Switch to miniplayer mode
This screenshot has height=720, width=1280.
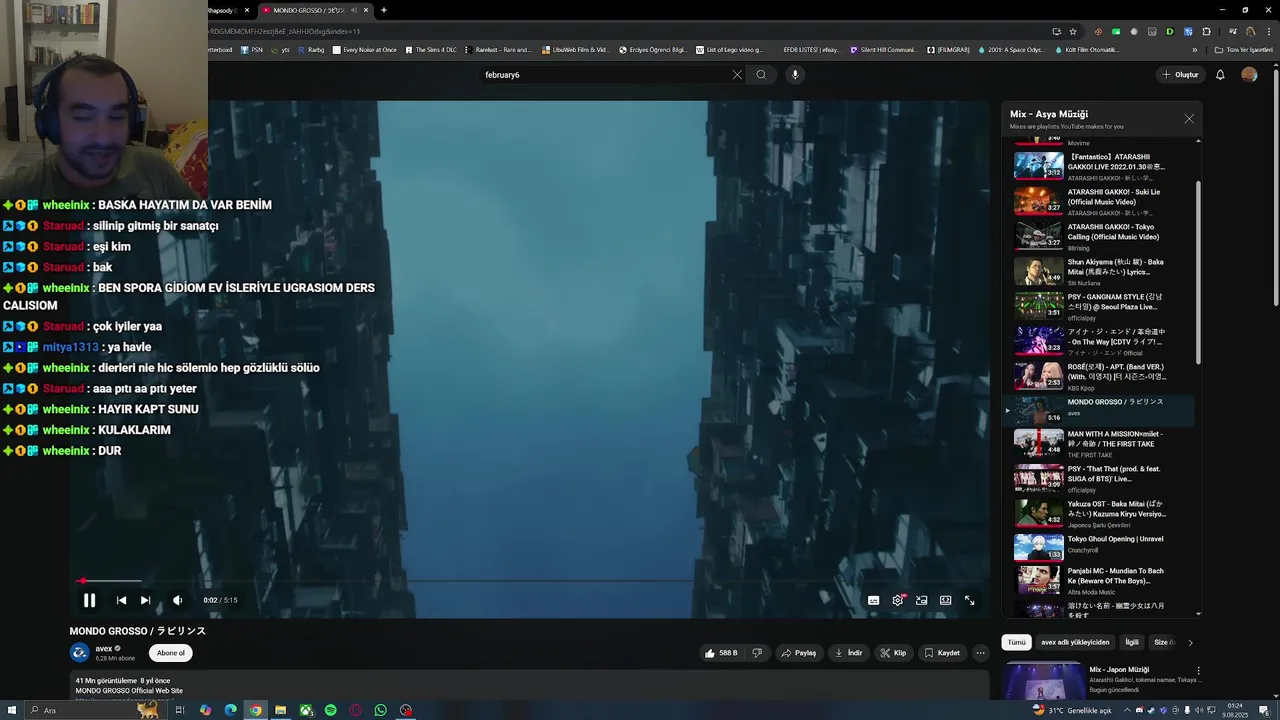922,600
